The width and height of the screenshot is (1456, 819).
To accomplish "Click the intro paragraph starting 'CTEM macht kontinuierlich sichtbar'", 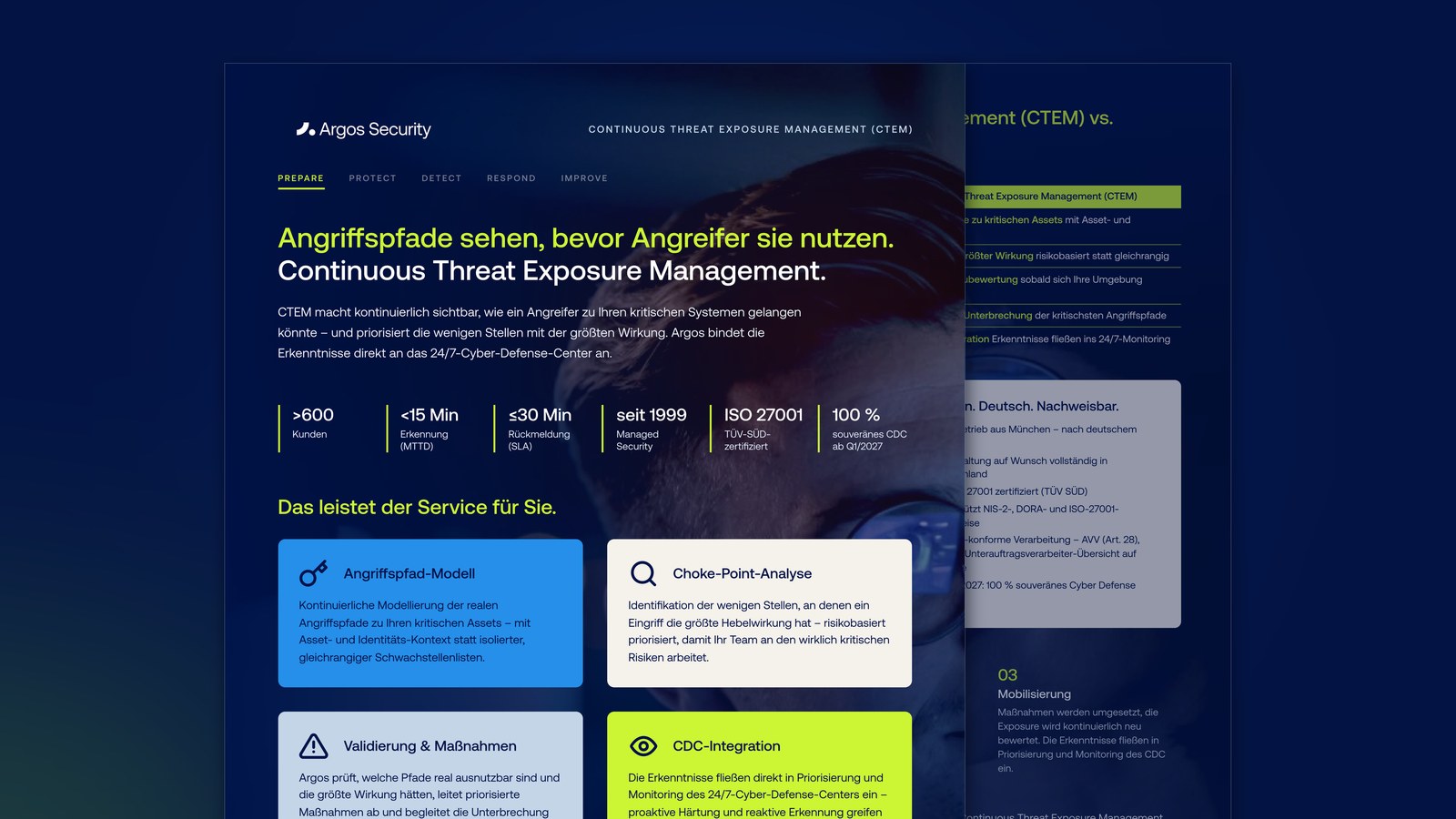I will click(540, 333).
